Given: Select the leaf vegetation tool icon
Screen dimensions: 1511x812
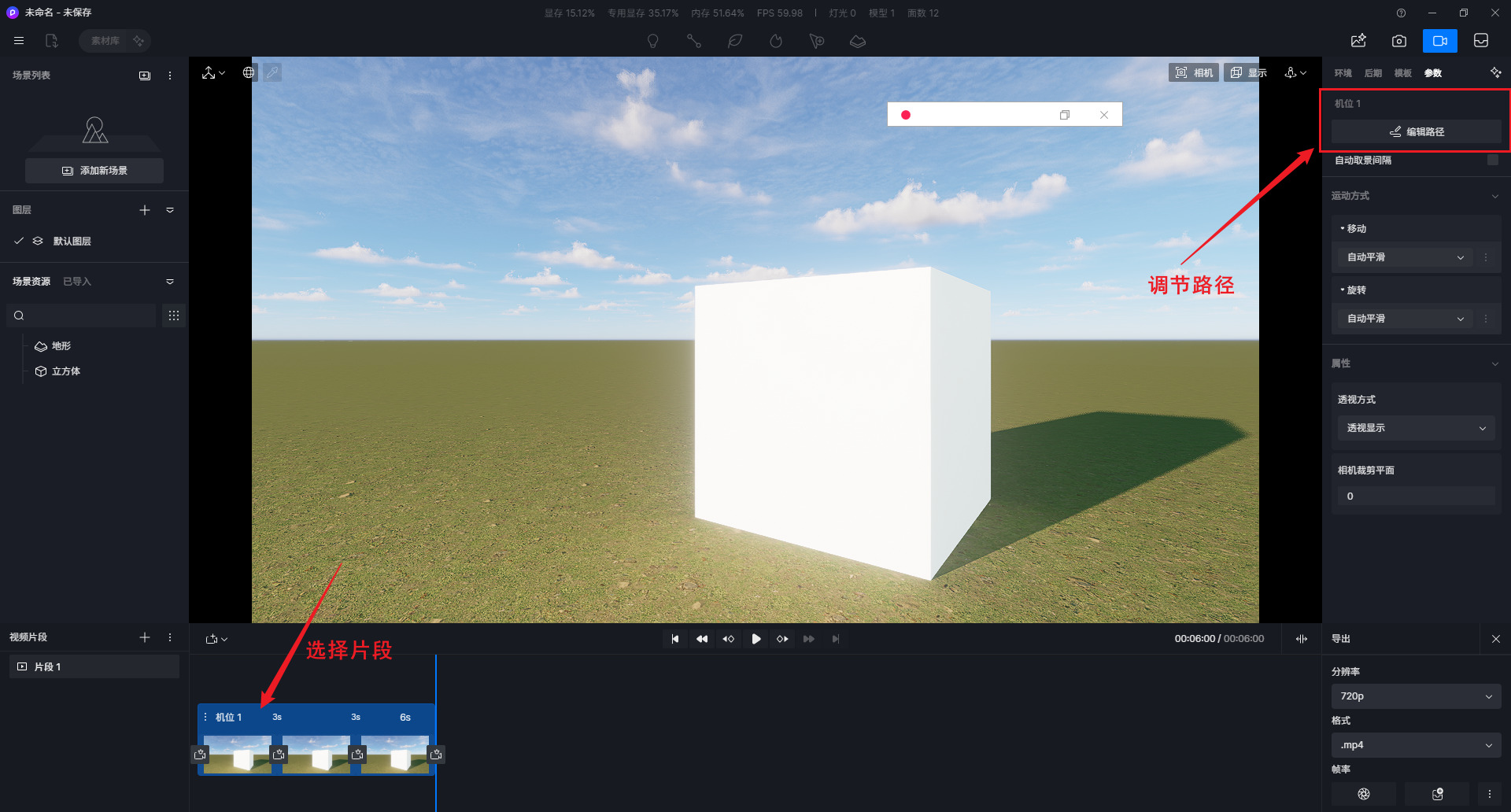Looking at the screenshot, I should click(x=735, y=41).
